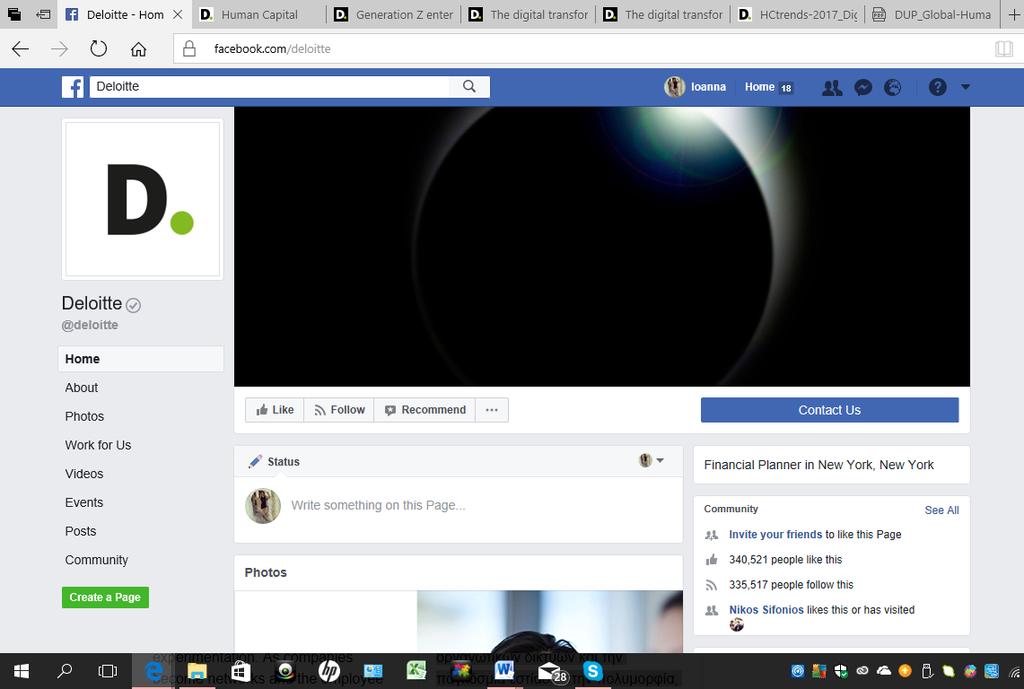This screenshot has width=1024, height=689.
Task: Open account settings dropdown arrow
Action: [x=965, y=87]
